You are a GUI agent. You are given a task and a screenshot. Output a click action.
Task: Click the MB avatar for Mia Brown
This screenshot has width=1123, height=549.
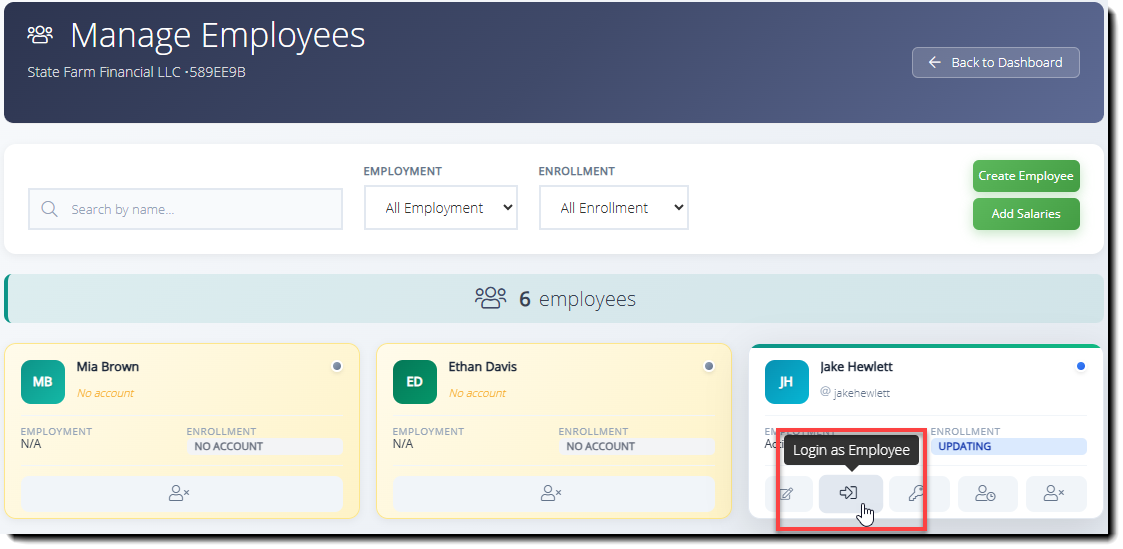(x=43, y=382)
